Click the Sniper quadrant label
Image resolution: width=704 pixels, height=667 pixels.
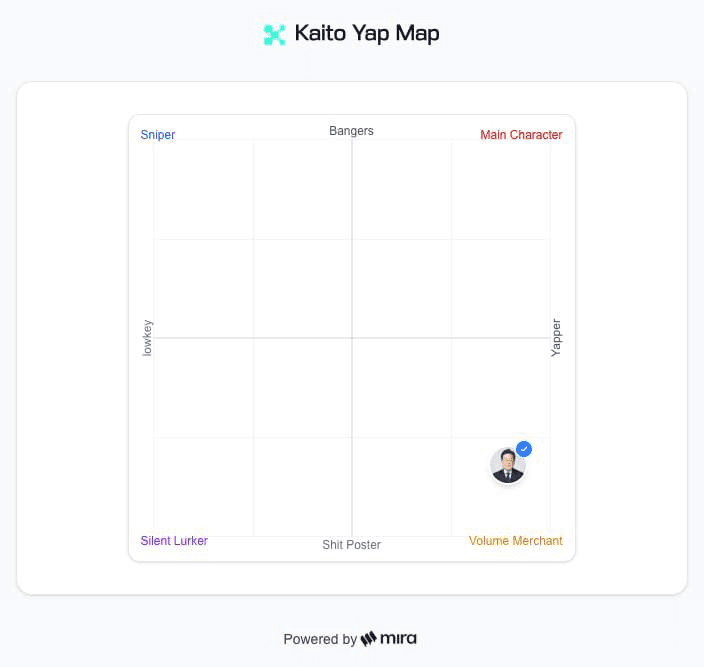pyautogui.click(x=158, y=135)
